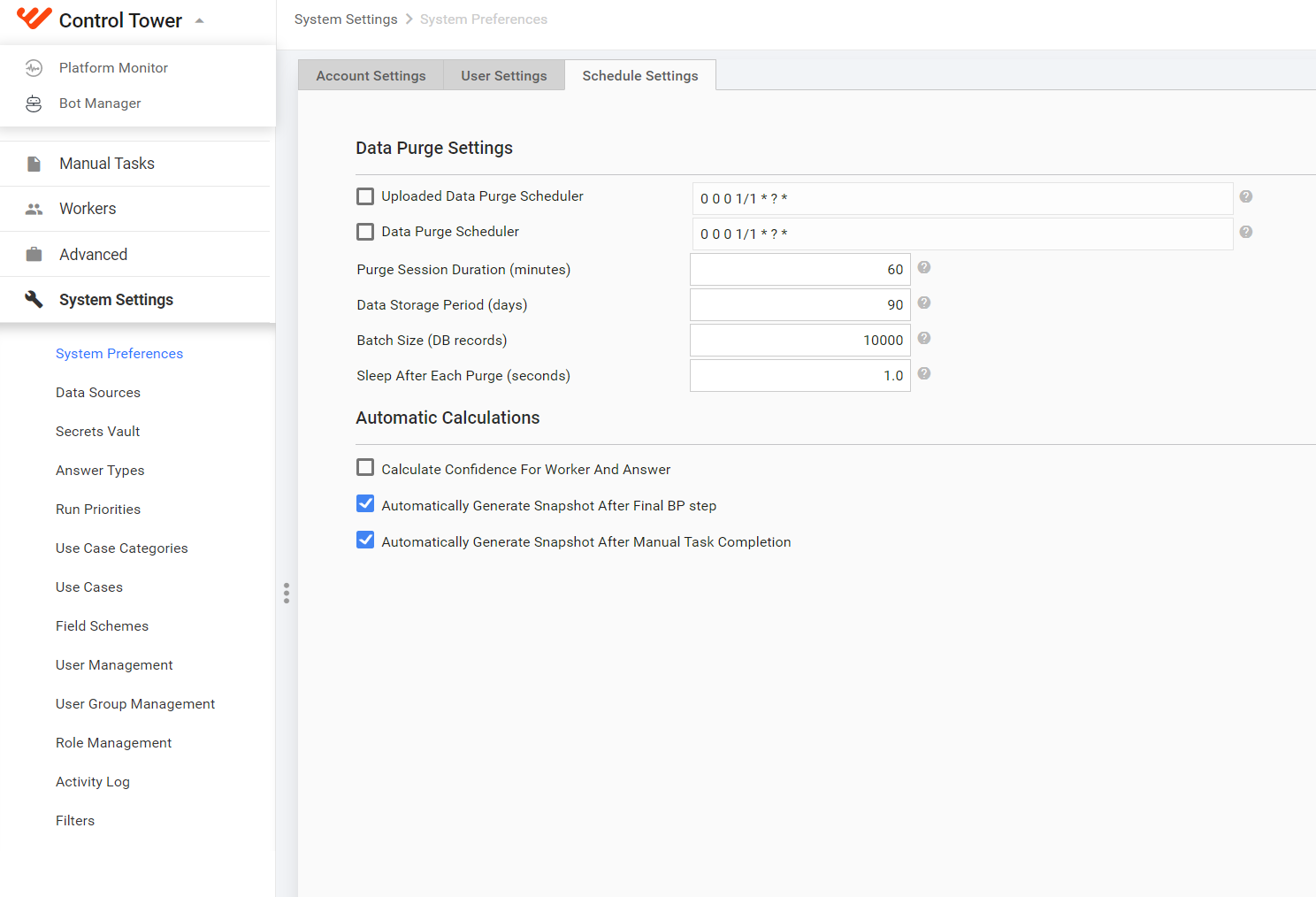Click the breadcrumb chevron separator
This screenshot has width=1316, height=897.
pos(409,19)
